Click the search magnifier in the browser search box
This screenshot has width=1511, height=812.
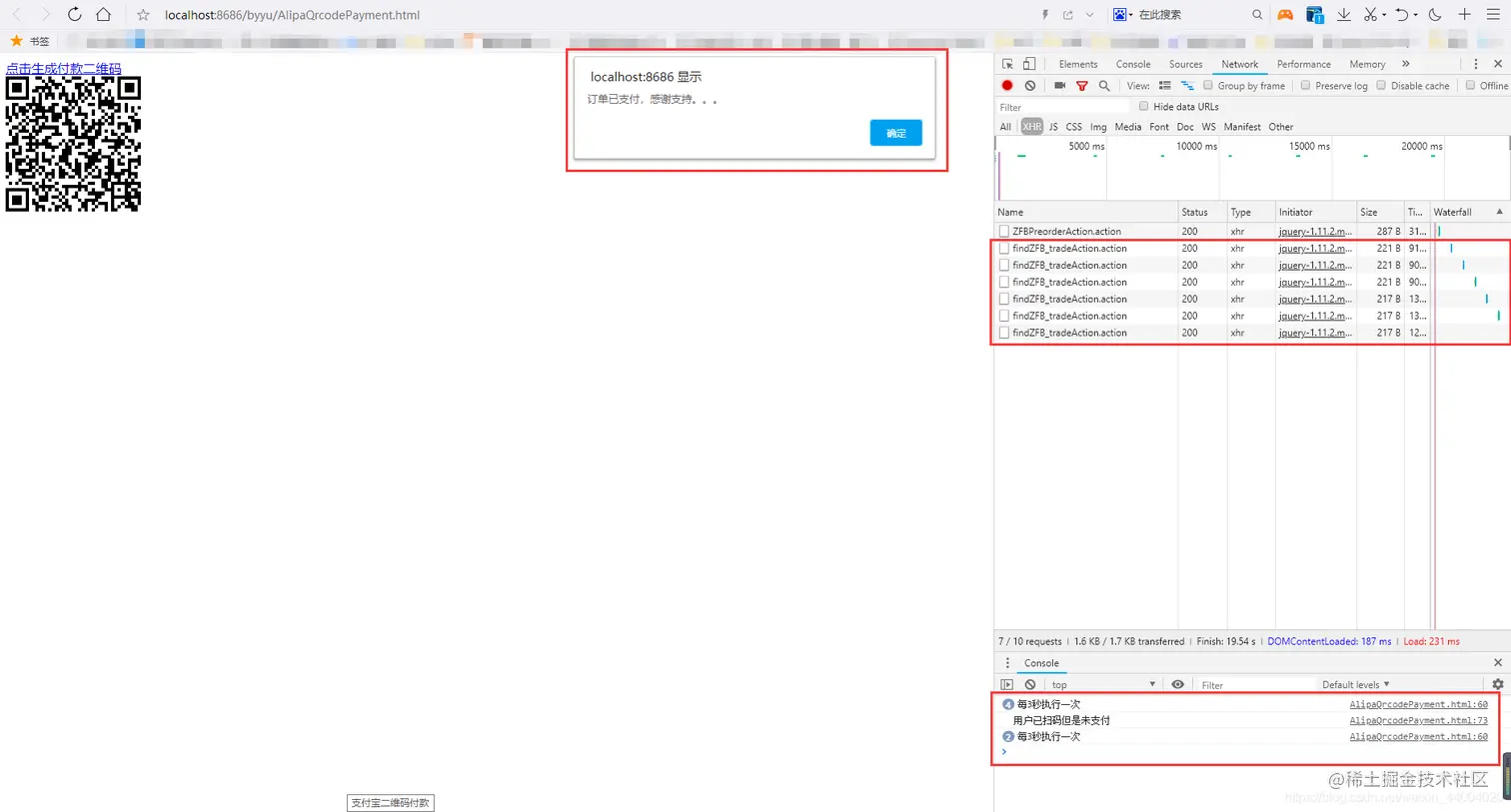click(x=1257, y=15)
